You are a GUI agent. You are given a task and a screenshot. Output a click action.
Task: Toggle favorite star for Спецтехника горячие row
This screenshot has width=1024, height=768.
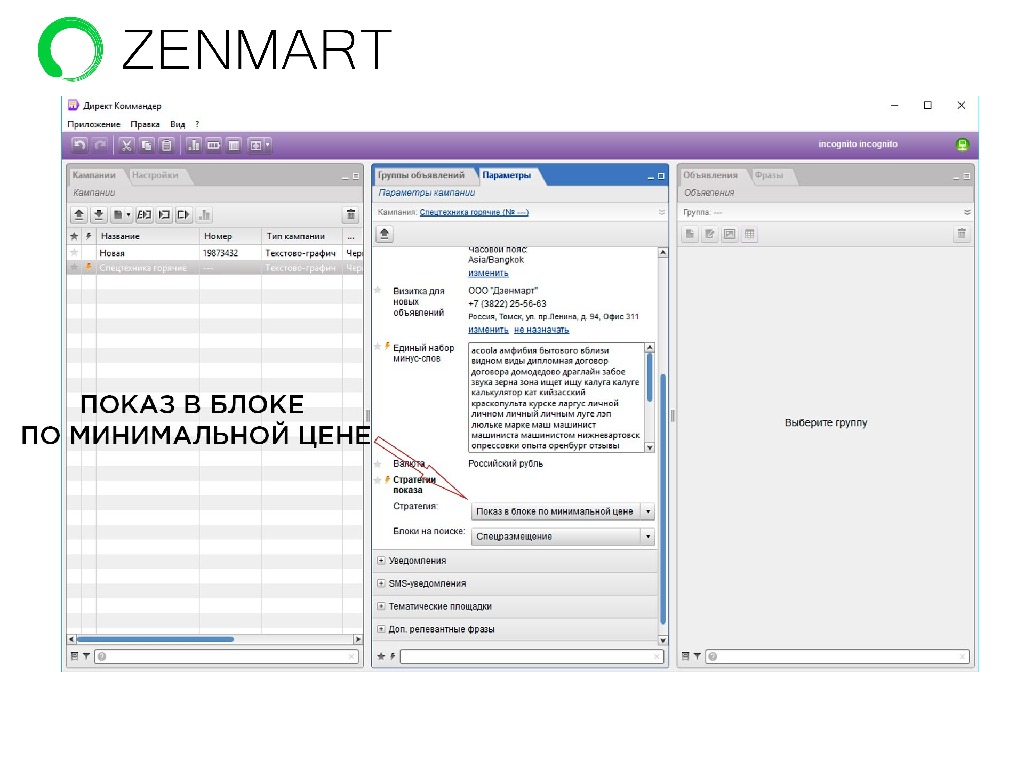point(74,268)
